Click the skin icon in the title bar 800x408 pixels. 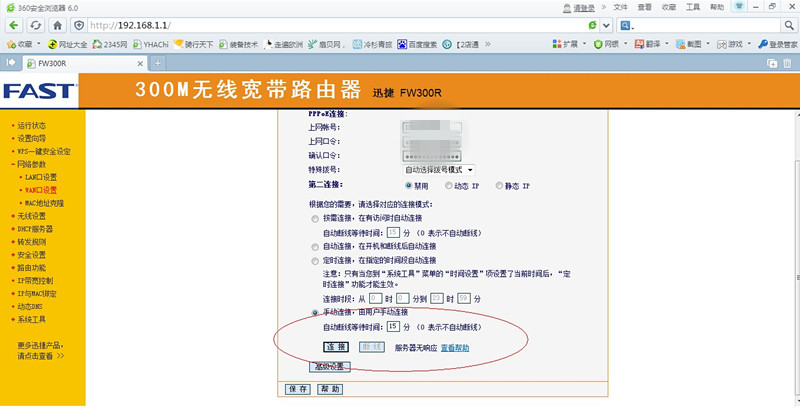(x=739, y=6)
